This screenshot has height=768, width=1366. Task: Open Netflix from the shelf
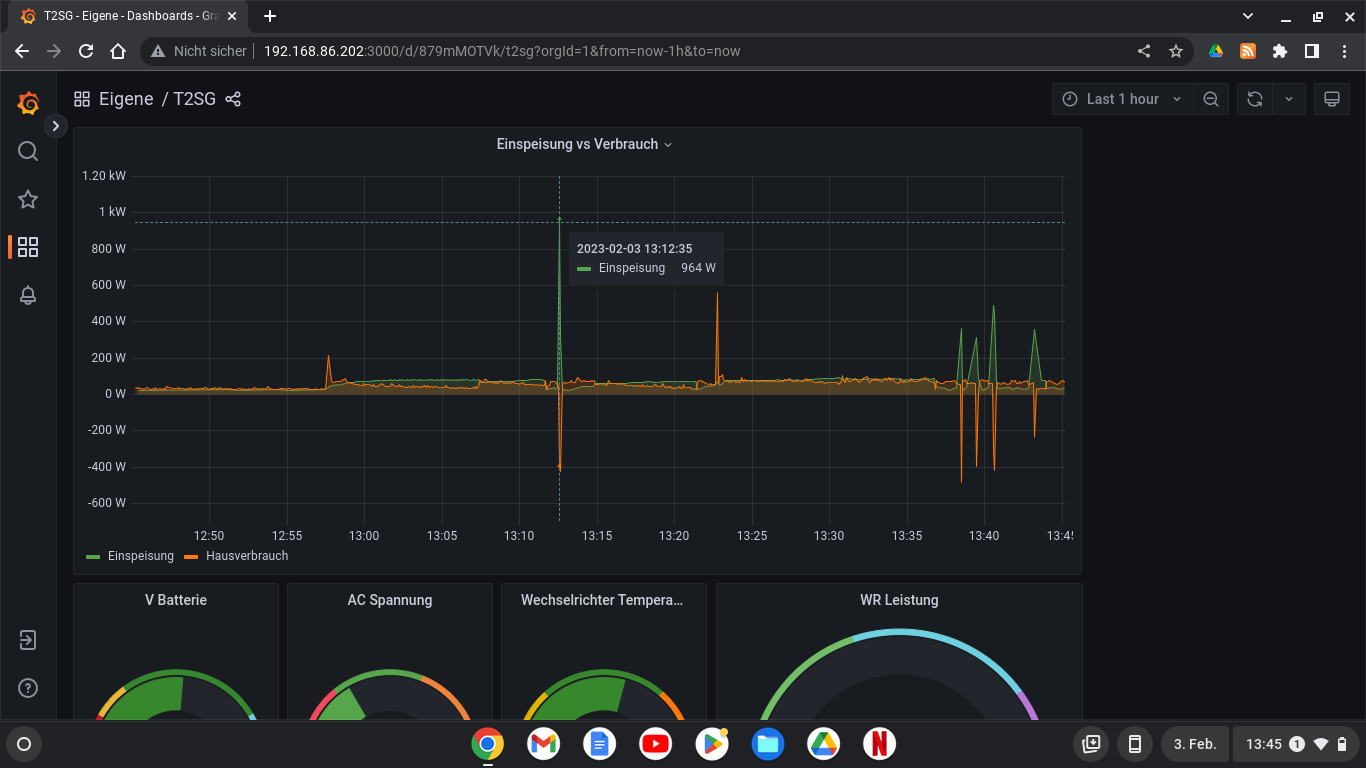tap(879, 744)
